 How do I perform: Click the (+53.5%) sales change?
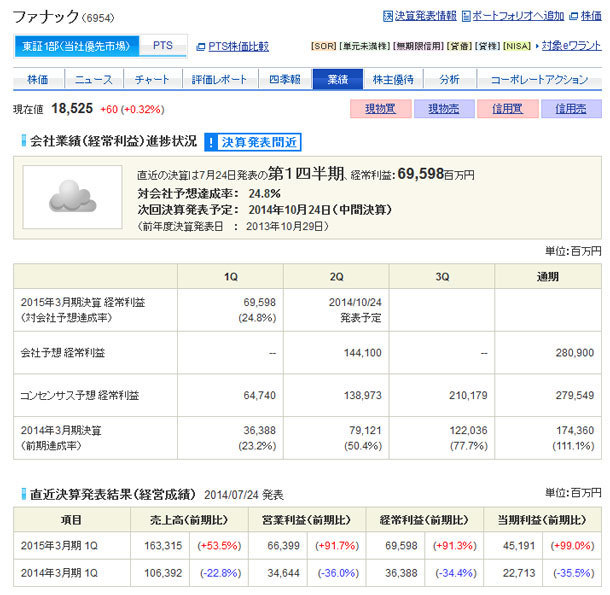pyautogui.click(x=219, y=546)
